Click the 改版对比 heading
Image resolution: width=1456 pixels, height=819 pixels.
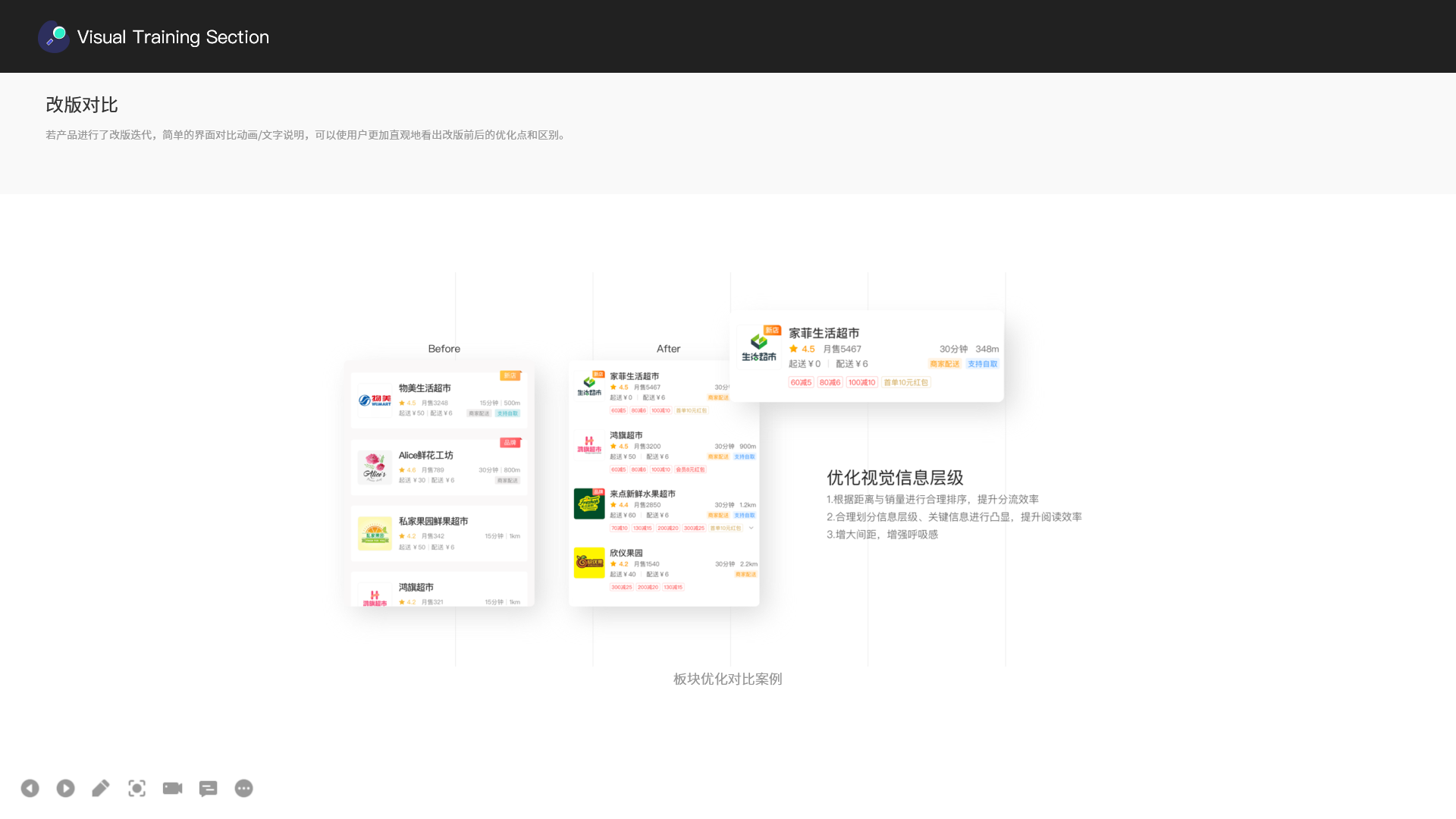tap(82, 105)
